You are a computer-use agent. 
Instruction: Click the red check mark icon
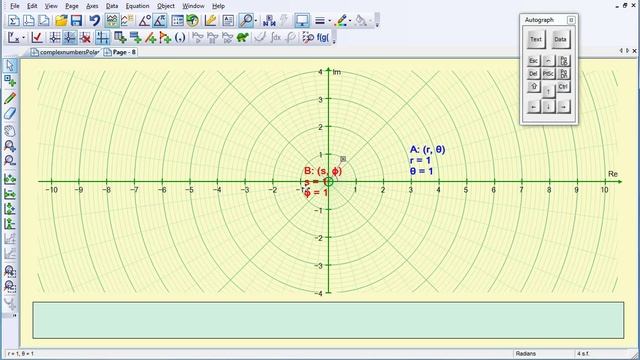(37, 38)
